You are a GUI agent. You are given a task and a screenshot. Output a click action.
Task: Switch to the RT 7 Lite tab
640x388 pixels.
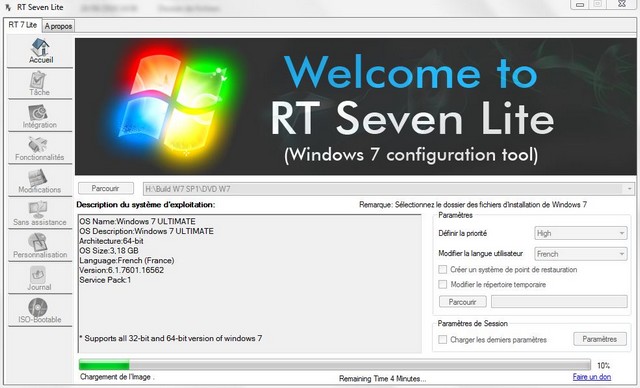point(22,25)
